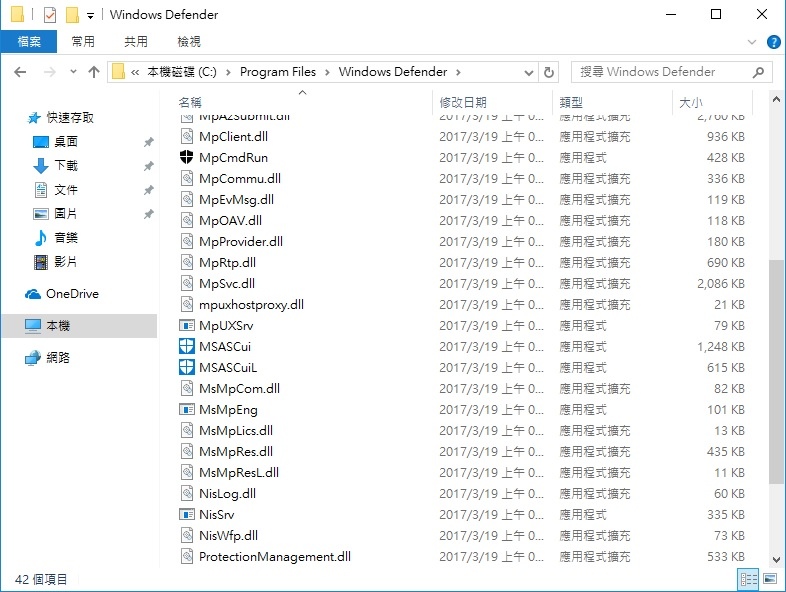Open the 檔案 (File) menu tab
The image size is (786, 592).
pos(29,42)
